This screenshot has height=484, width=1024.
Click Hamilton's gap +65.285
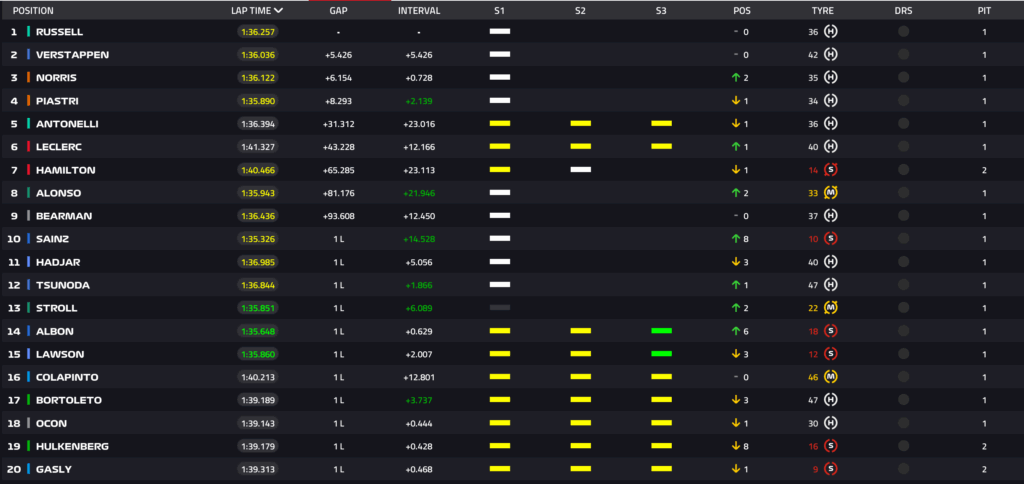[338, 170]
